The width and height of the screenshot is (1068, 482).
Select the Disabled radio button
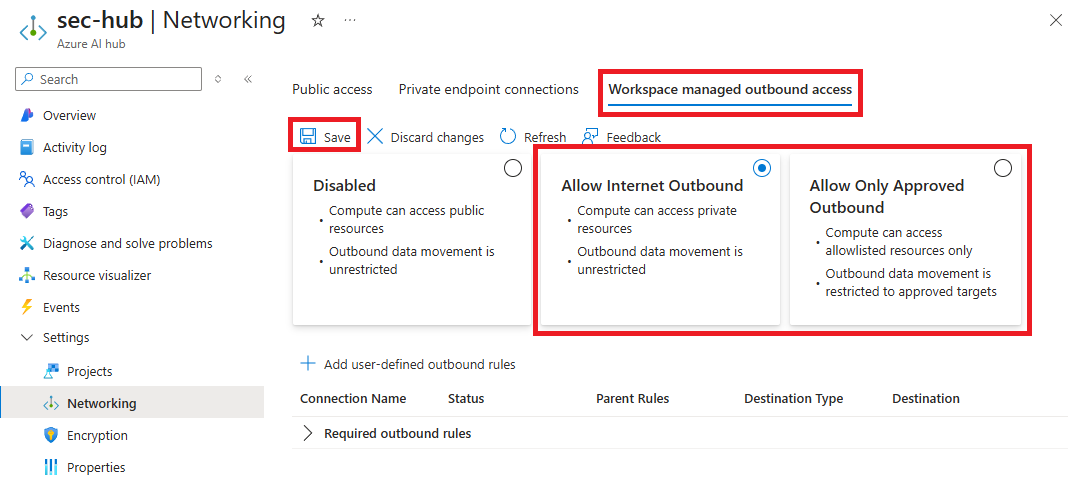click(513, 168)
